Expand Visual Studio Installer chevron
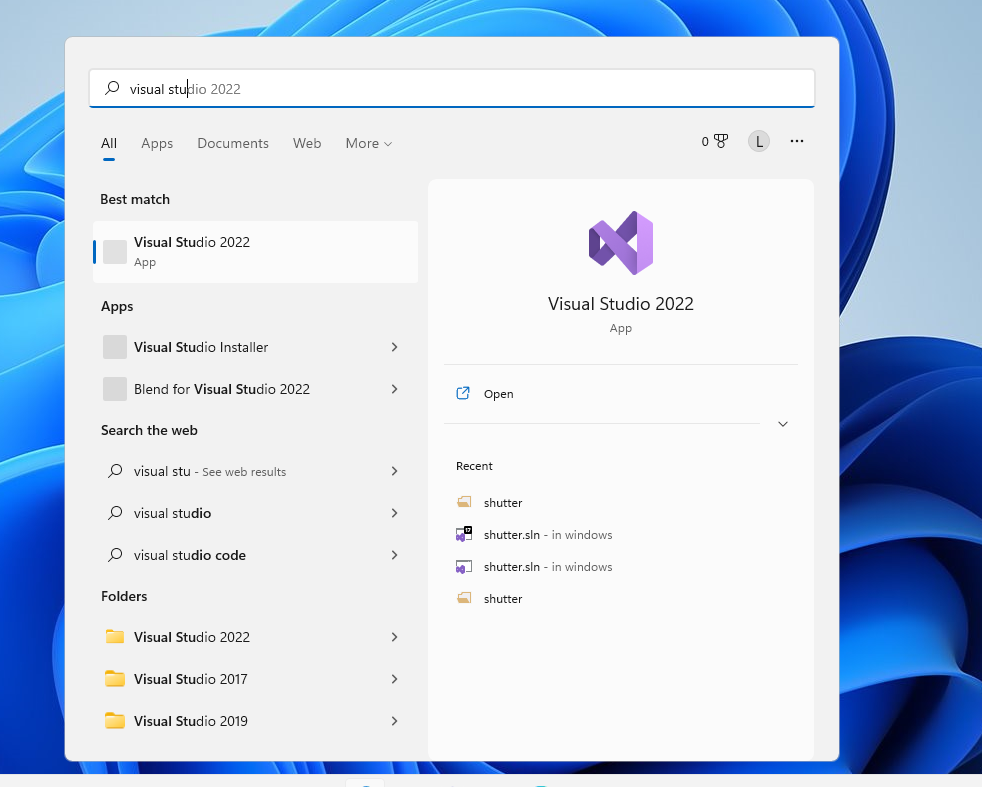Viewport: 982px width, 787px height. [x=395, y=347]
